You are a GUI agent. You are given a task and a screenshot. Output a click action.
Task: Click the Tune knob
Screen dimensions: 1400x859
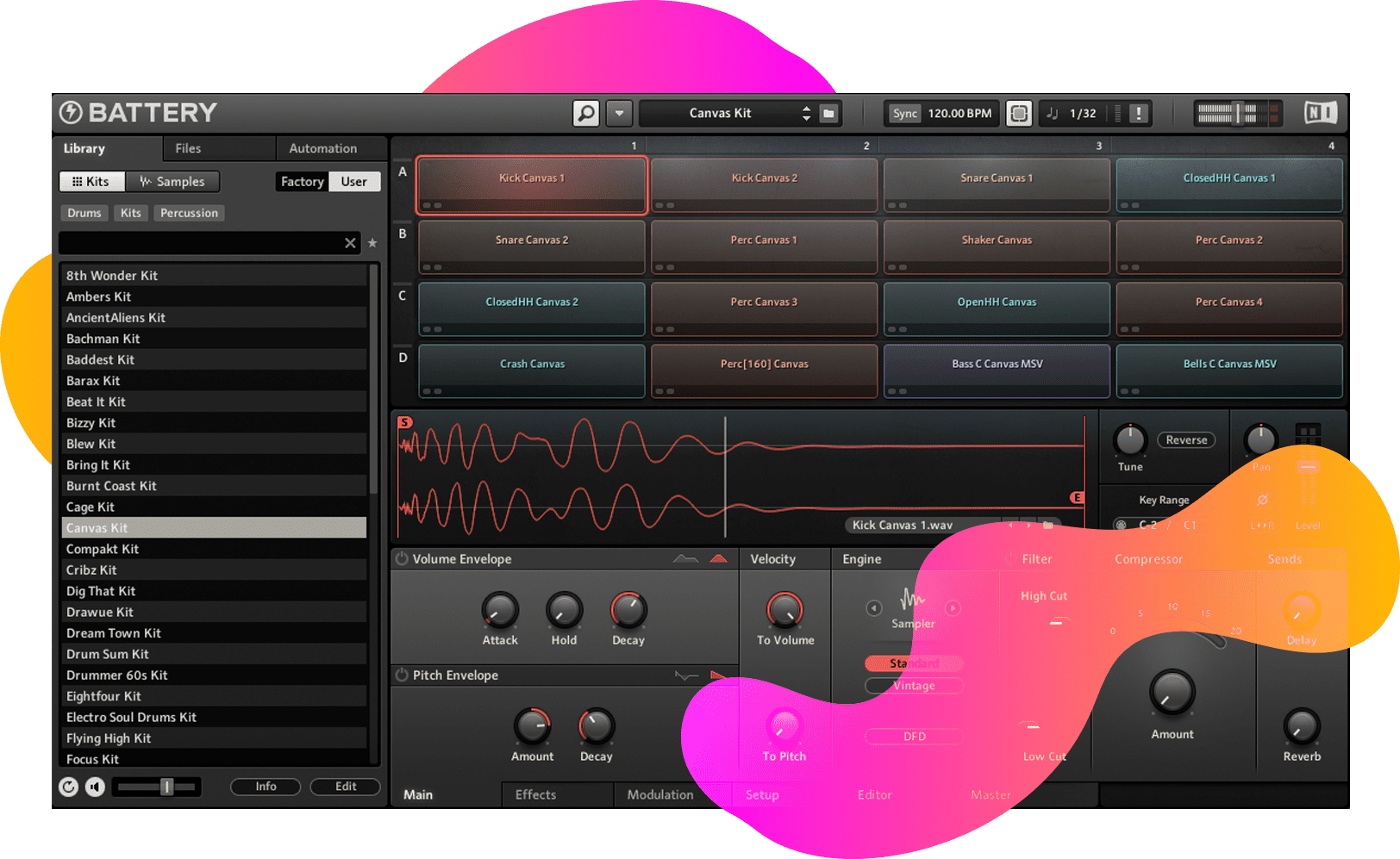click(x=1130, y=439)
